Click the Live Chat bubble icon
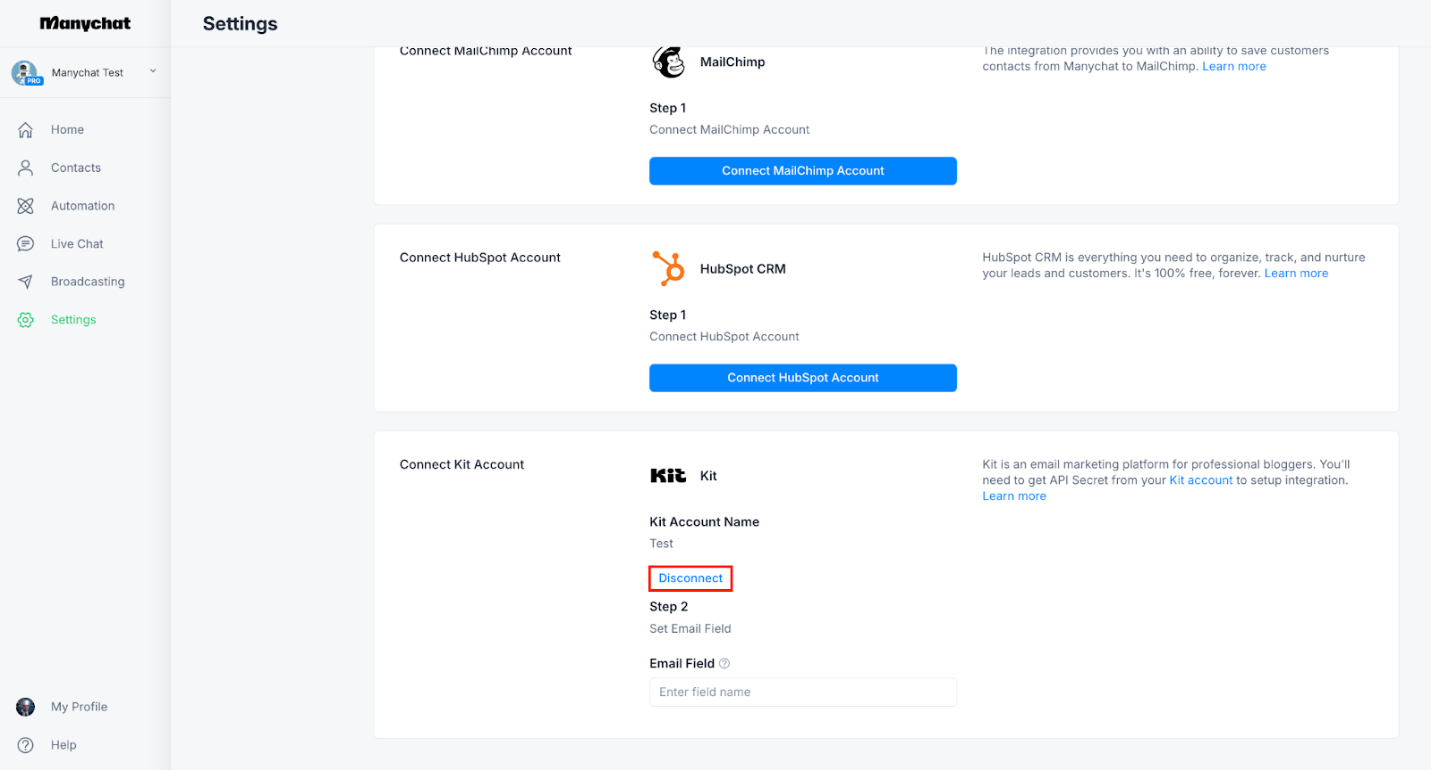This screenshot has height=770, width=1431. click(x=26, y=244)
